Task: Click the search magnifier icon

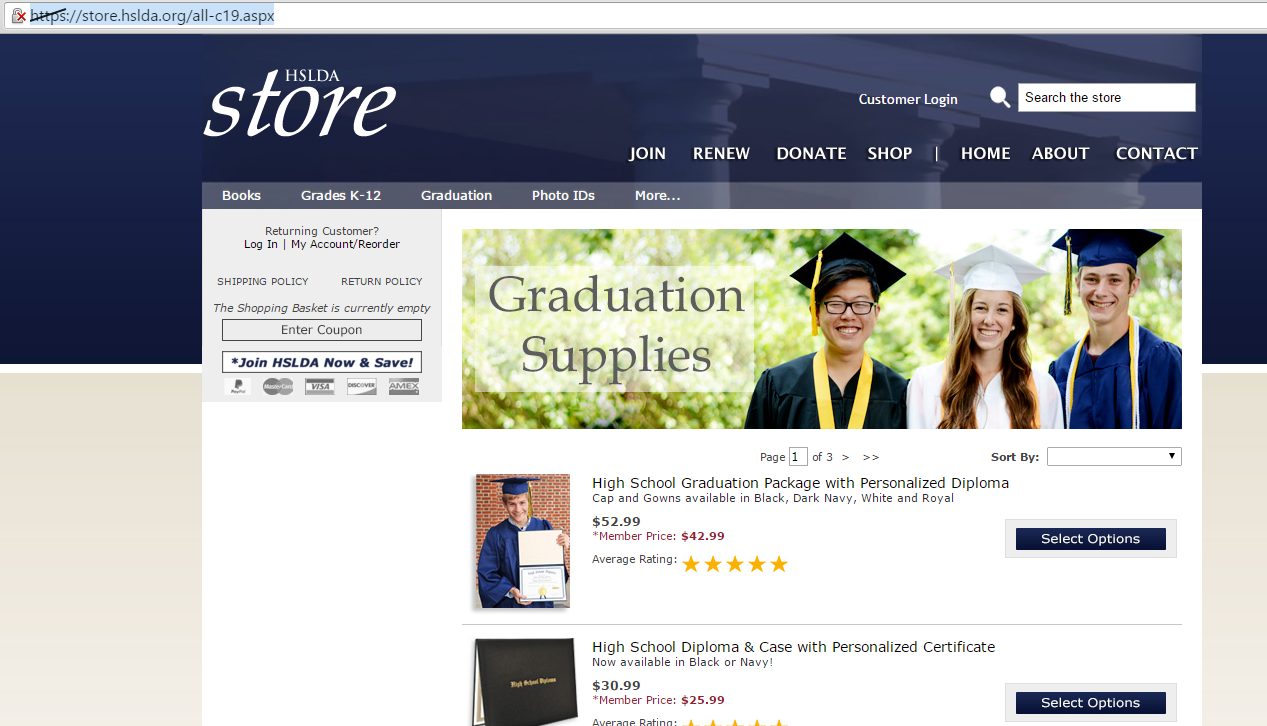Action: [x=1000, y=97]
